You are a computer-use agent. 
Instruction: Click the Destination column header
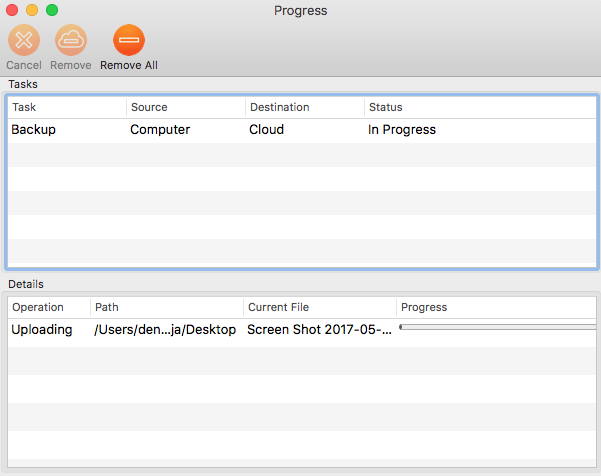pyautogui.click(x=305, y=107)
